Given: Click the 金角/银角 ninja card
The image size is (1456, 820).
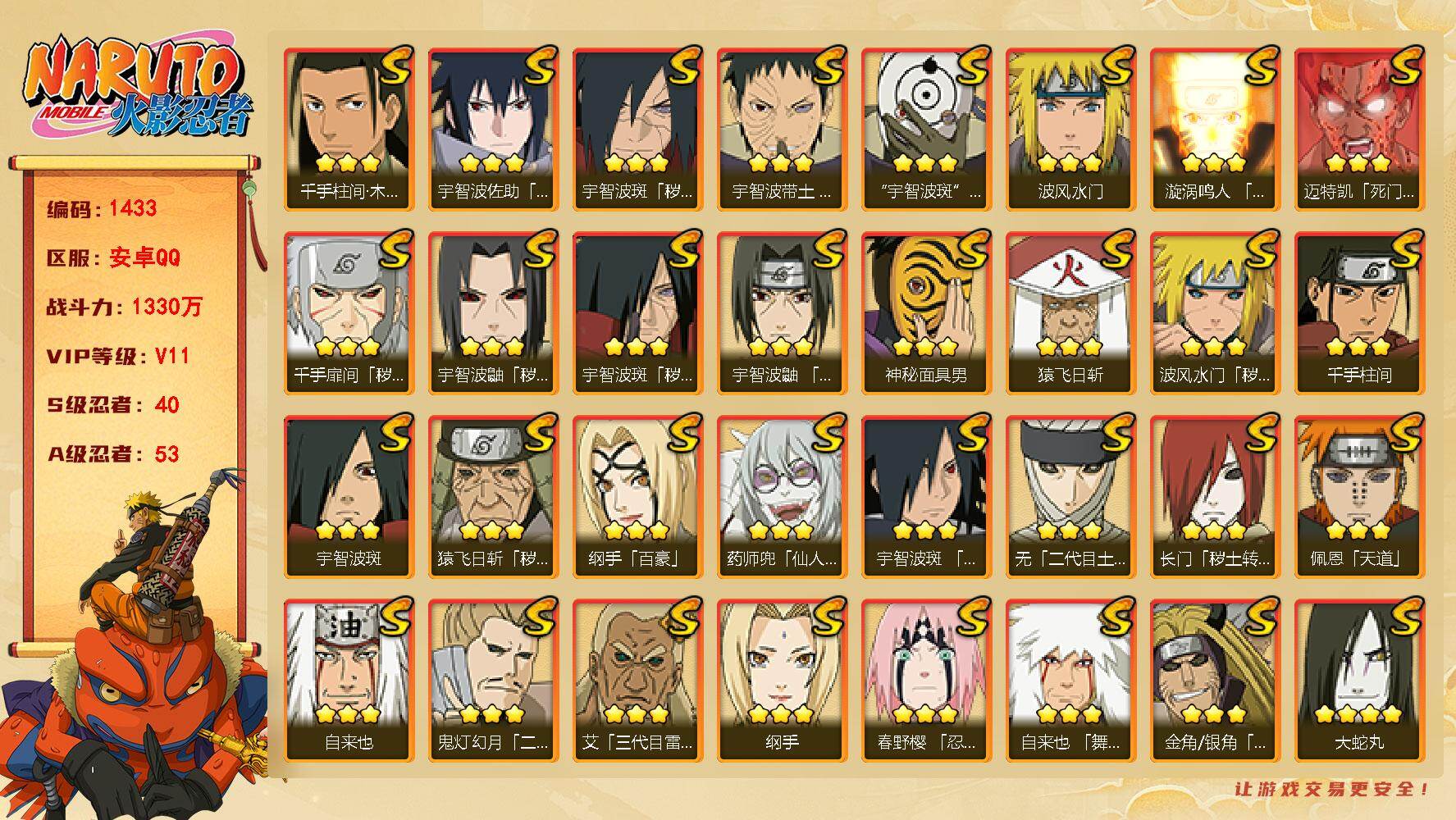Looking at the screenshot, I should pos(1215,680).
